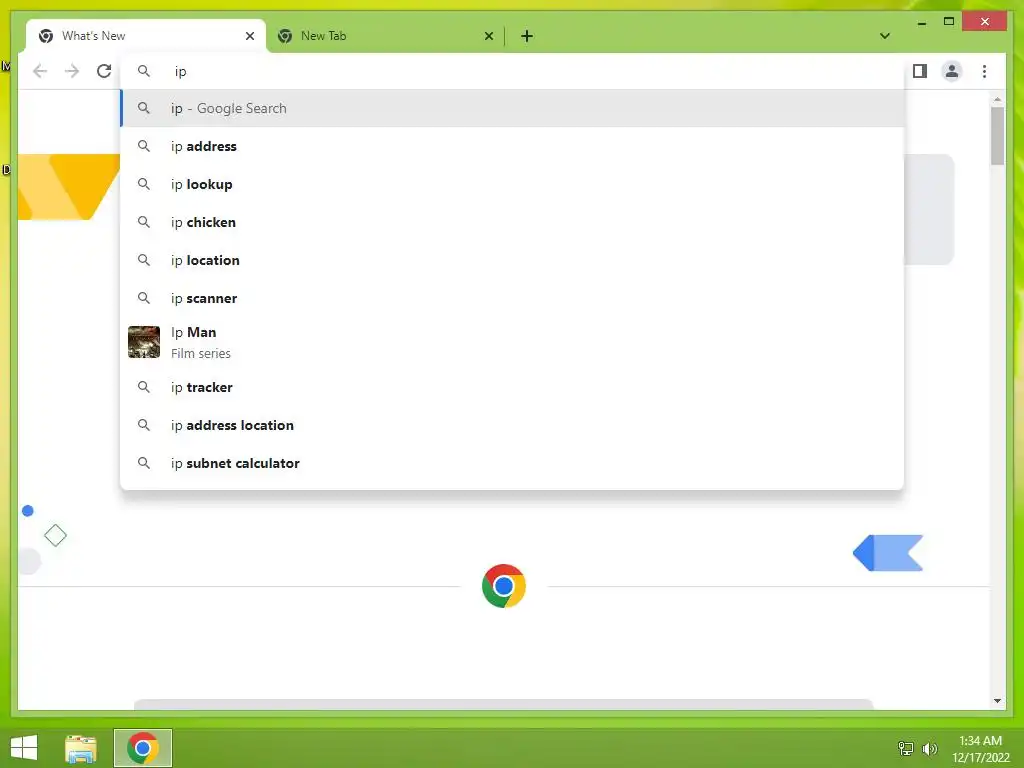The image size is (1024, 768).
Task: Click the Ip Man movie thumbnail
Action: click(x=144, y=342)
